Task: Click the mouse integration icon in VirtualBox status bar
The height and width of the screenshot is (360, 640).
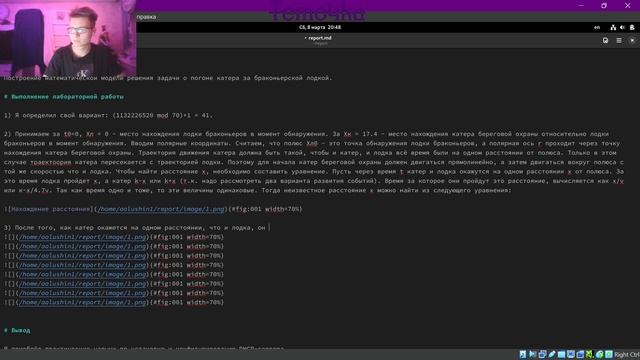Action: (599, 354)
